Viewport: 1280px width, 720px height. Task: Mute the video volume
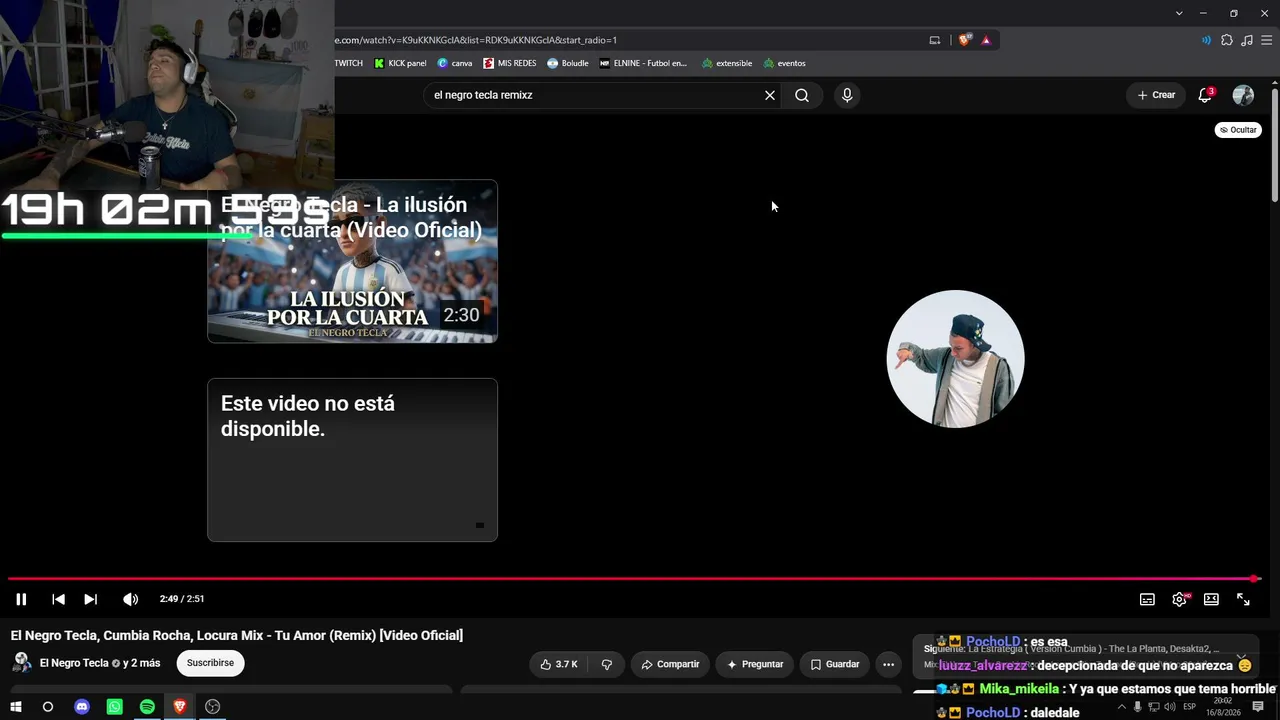pyautogui.click(x=130, y=599)
